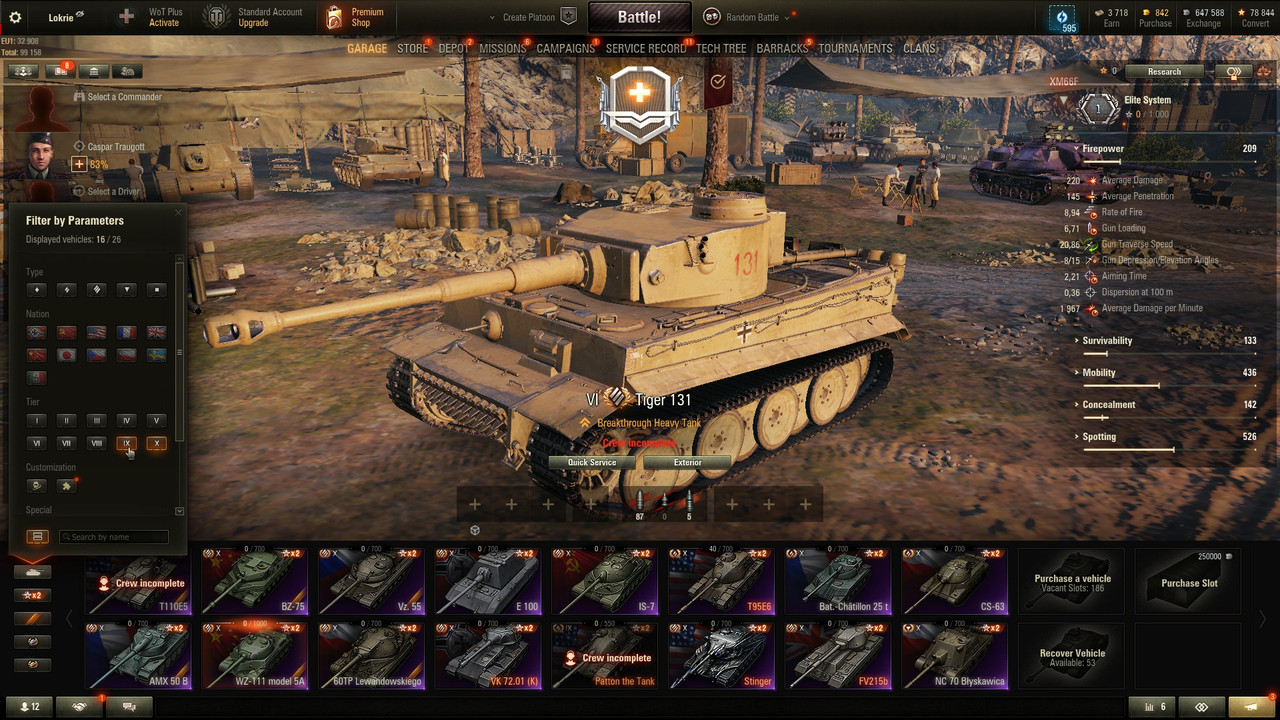This screenshot has height=720, width=1280.
Task: Select the Japan nation flag filter
Action: (x=67, y=355)
